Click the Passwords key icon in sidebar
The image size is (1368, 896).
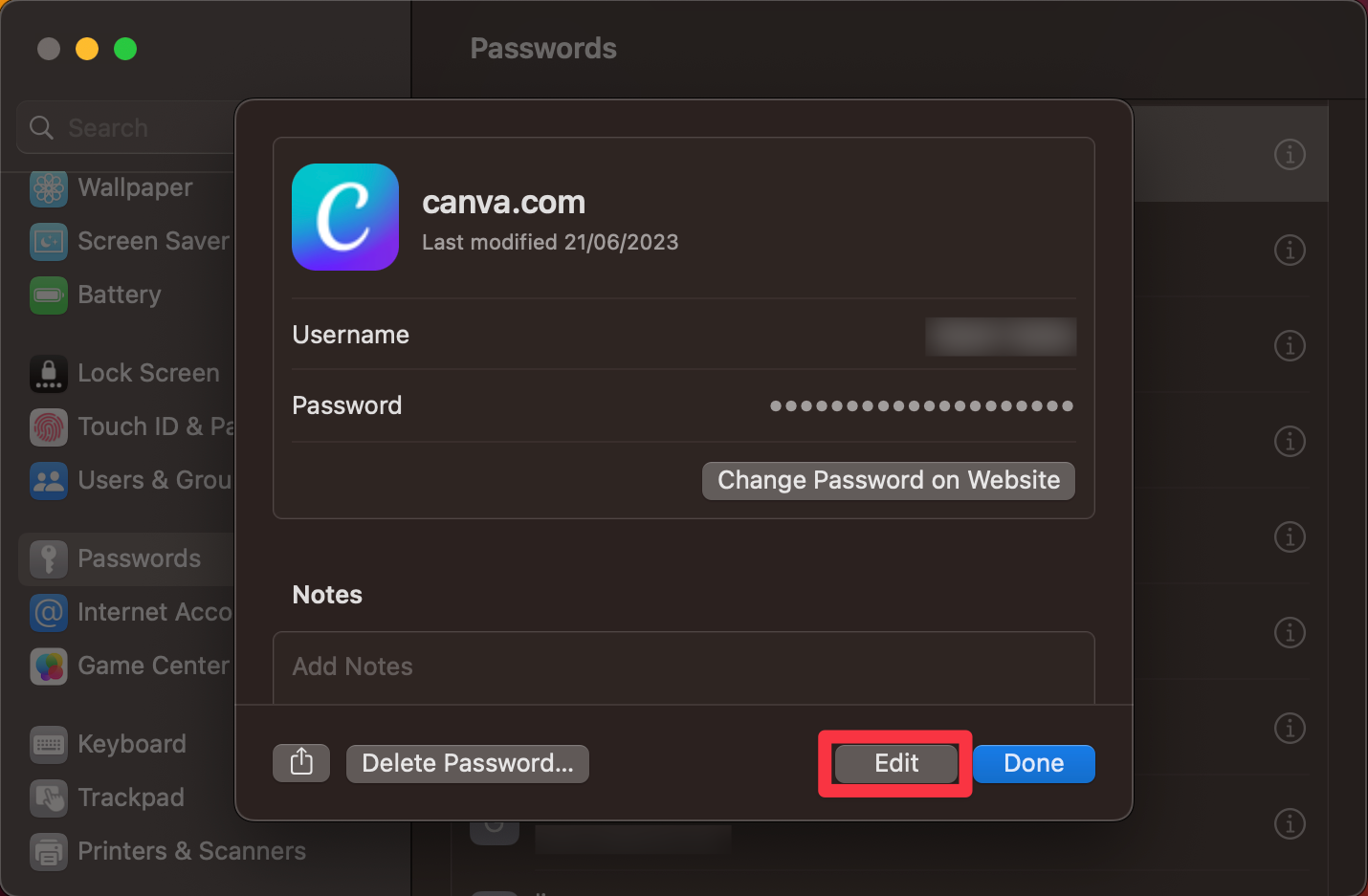(x=49, y=558)
